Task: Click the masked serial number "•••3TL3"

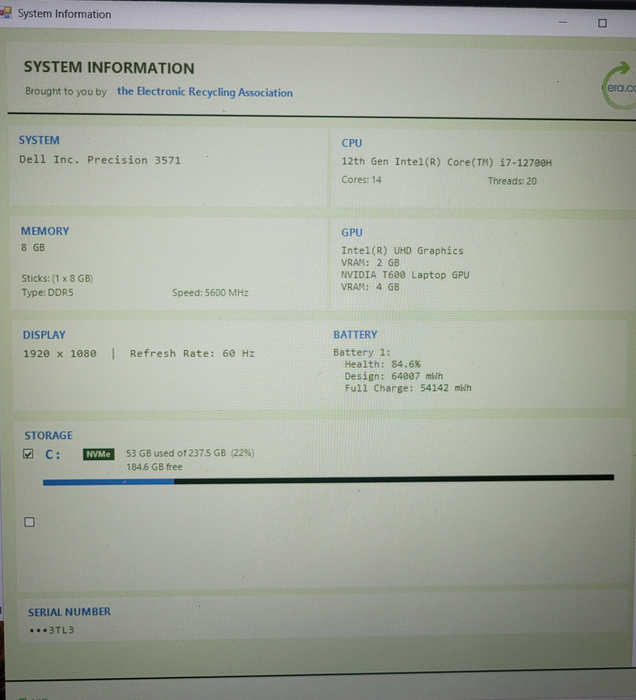Action: [51, 630]
